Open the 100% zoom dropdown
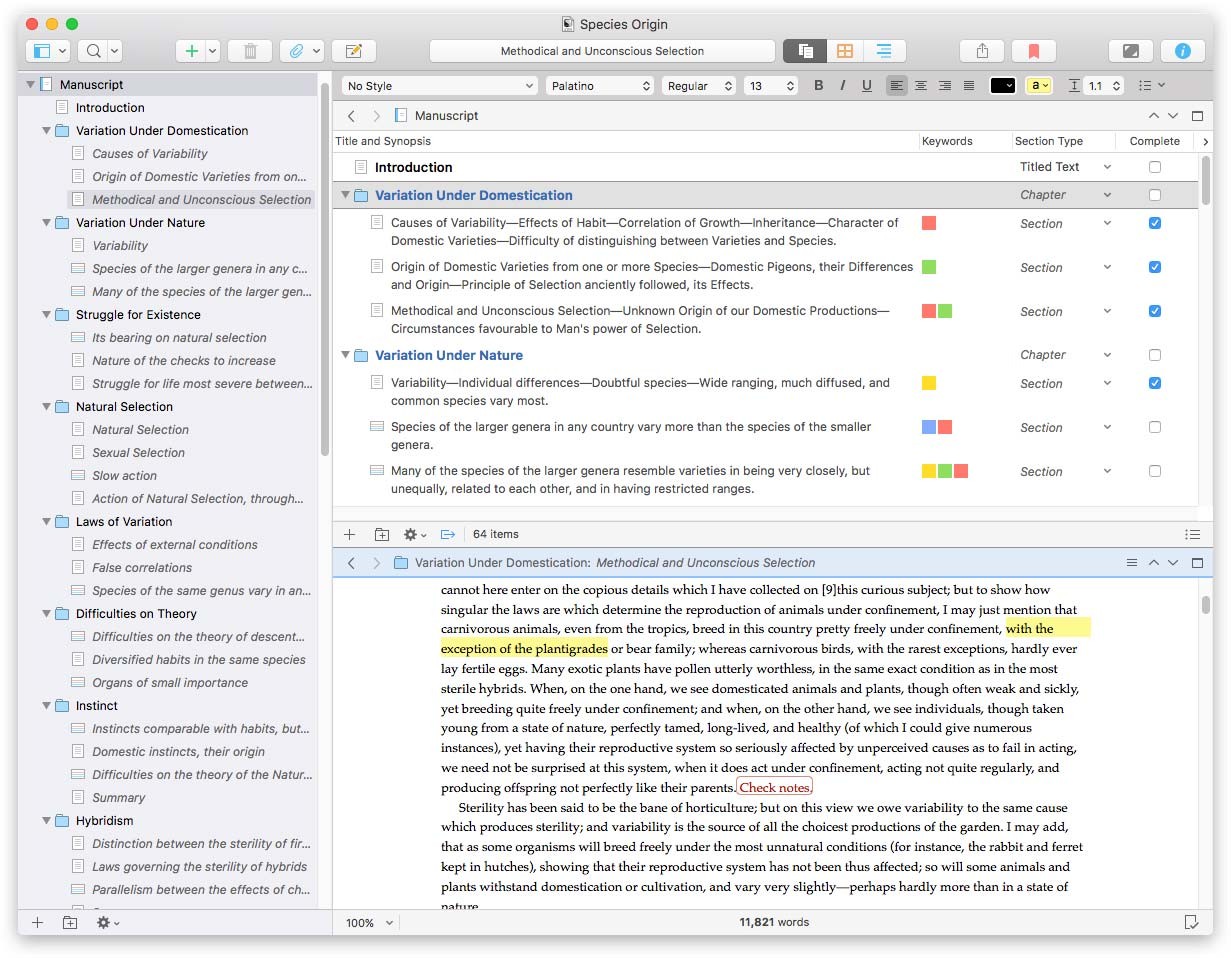1231x958 pixels. [x=369, y=922]
